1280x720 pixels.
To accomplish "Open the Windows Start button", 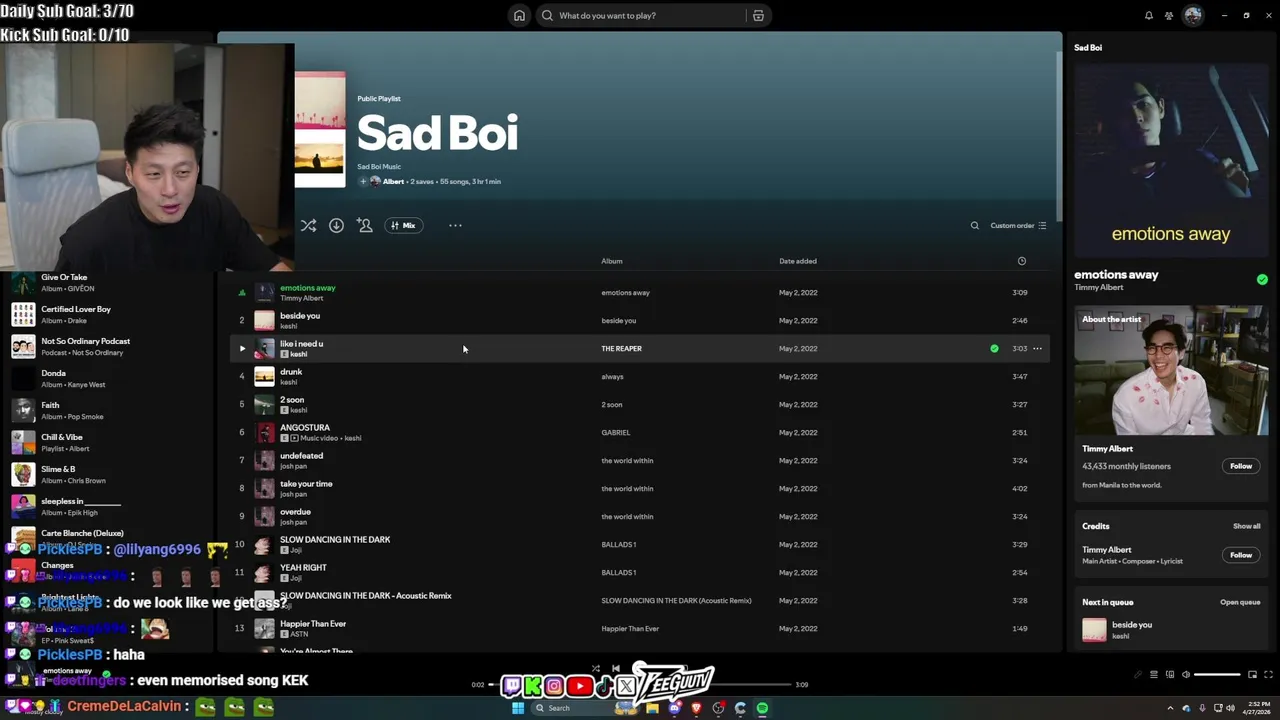I will (518, 708).
